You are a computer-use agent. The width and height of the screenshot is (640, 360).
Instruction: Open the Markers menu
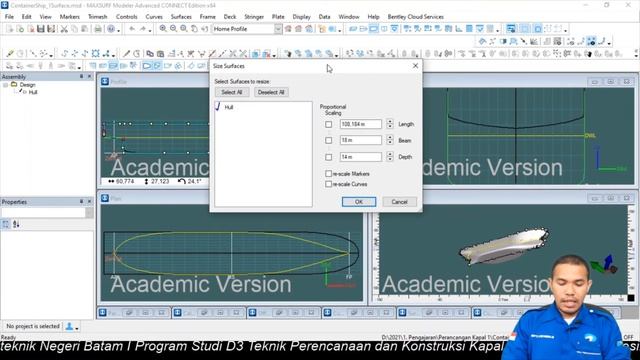(69, 17)
